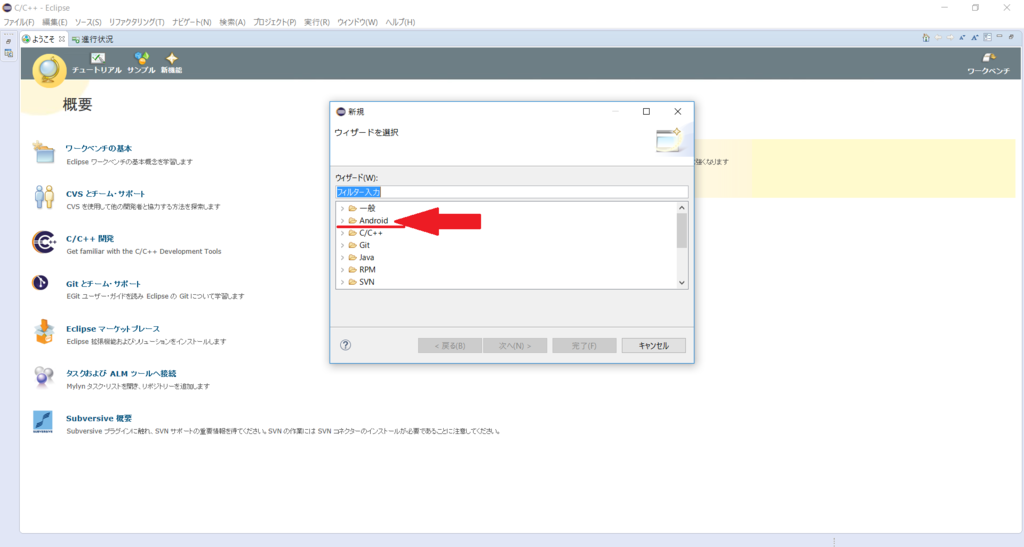Open the 新機能 (What's New) star icon
This screenshot has height=547, width=1024.
click(172, 58)
